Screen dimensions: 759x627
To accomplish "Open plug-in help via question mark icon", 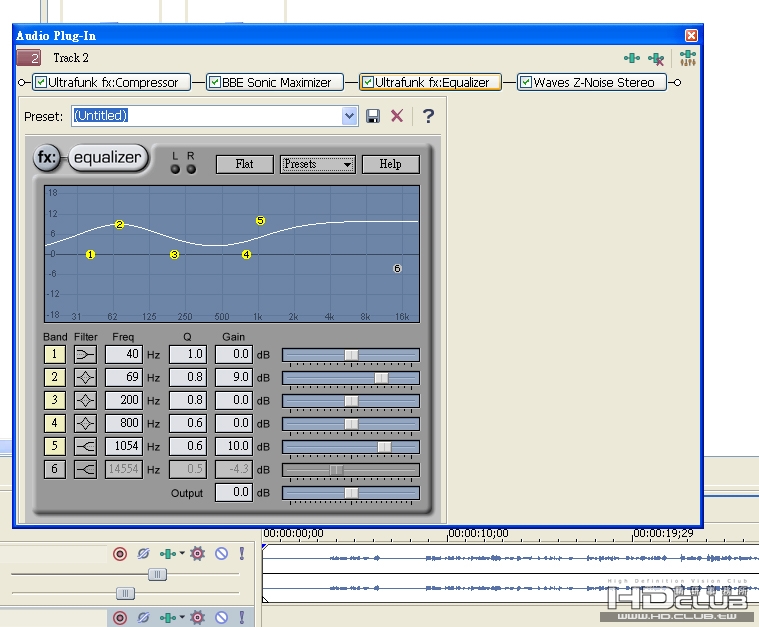I will tap(428, 116).
